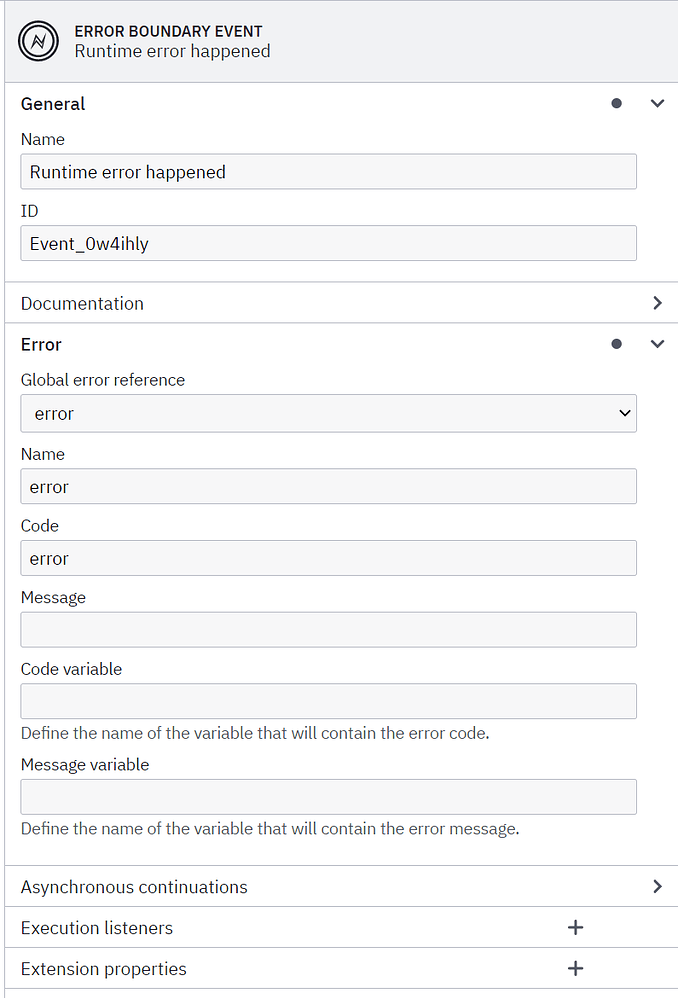Viewport: 678px width, 998px height.
Task: Click the error code variable description text
Action: pos(255,733)
